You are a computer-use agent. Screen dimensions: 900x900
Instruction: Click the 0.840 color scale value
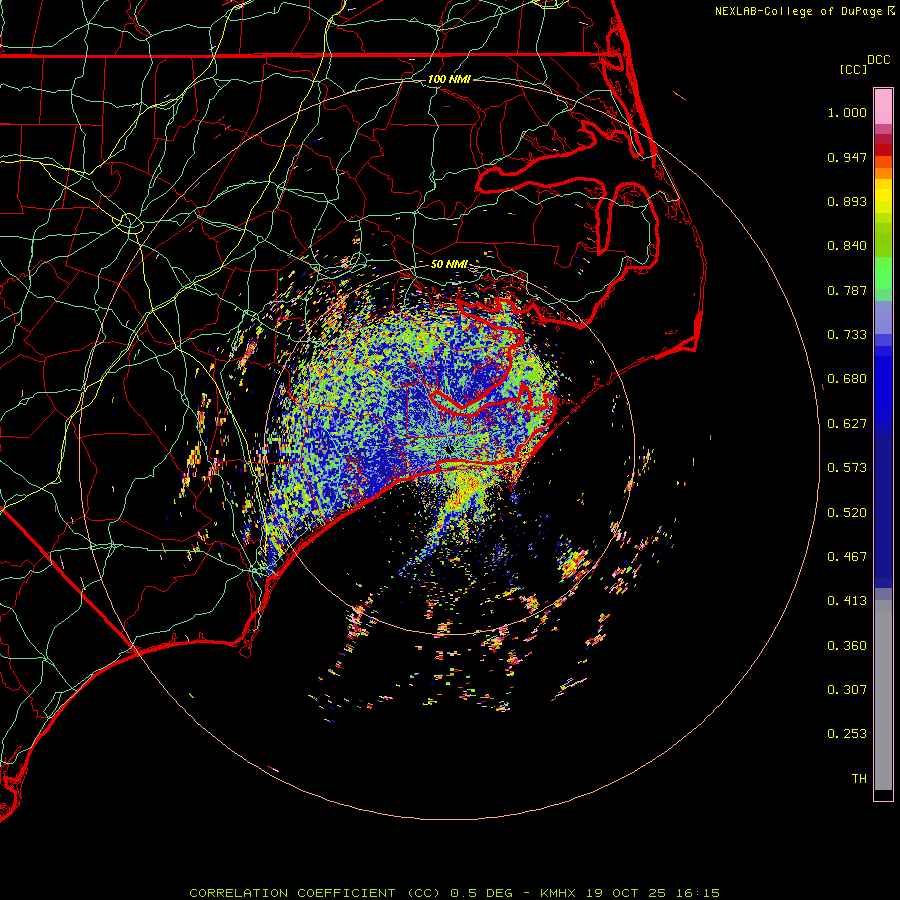[x=847, y=246]
